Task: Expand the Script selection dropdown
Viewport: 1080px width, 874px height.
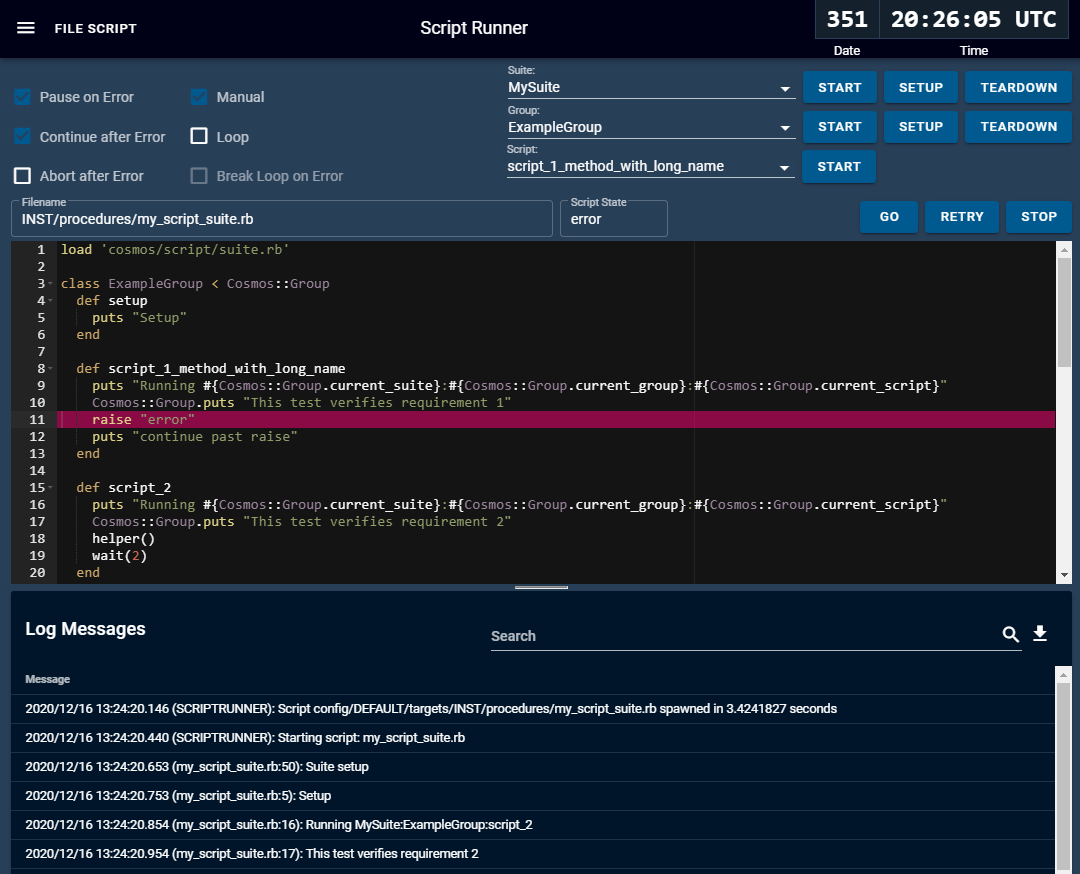Action: (x=650, y=167)
